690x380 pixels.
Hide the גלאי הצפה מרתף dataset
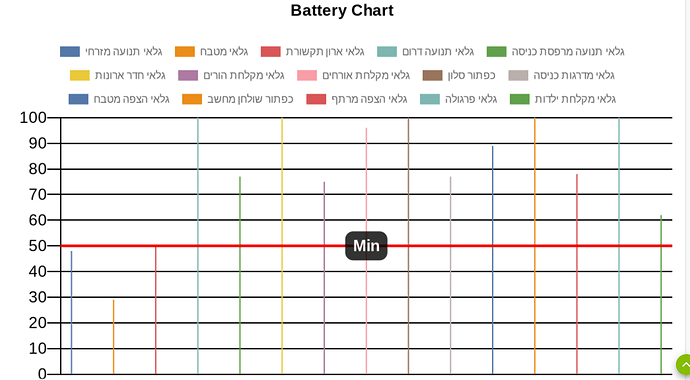click(356, 99)
